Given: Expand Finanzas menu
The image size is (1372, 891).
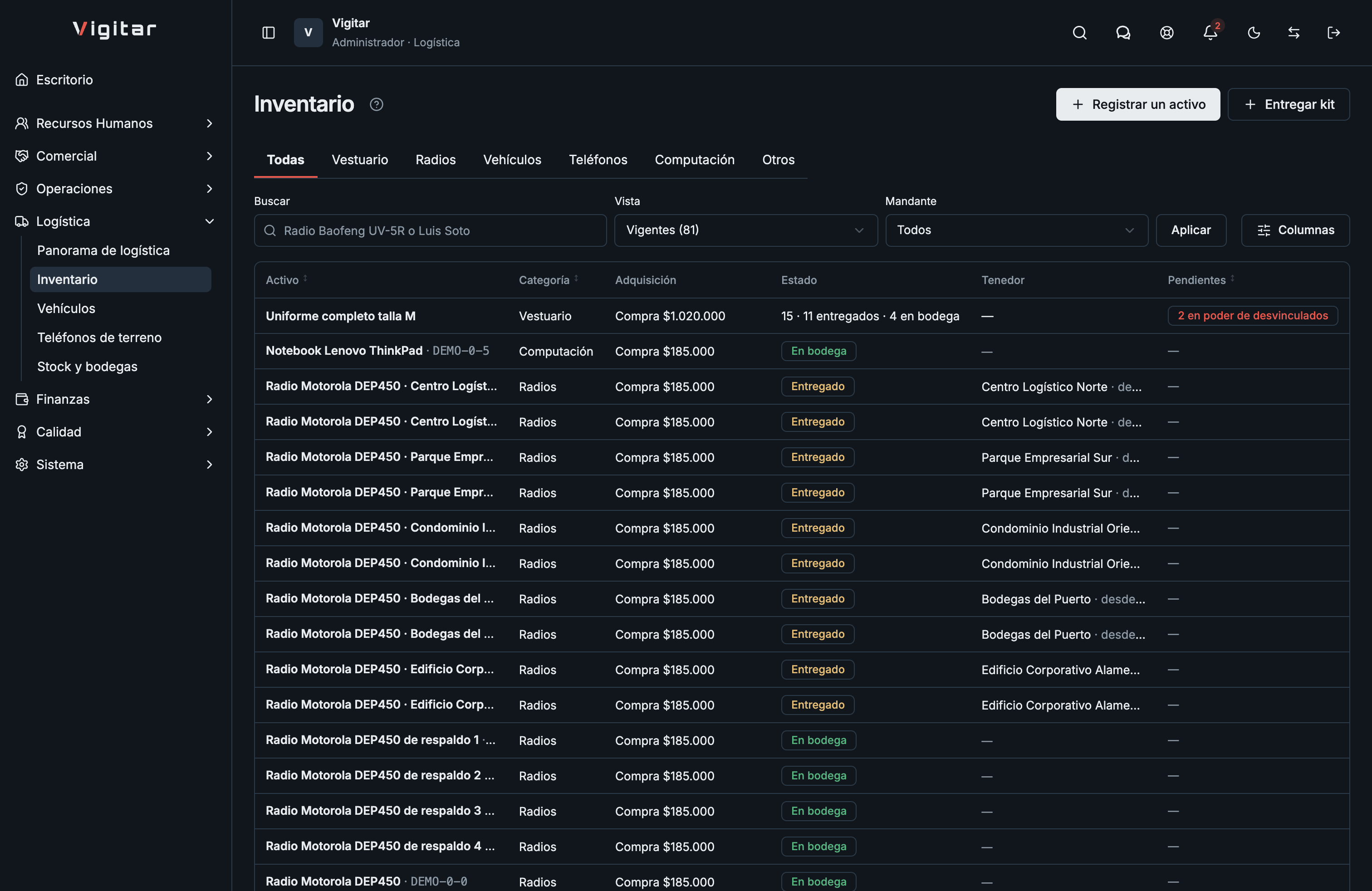Looking at the screenshot, I should [x=115, y=399].
